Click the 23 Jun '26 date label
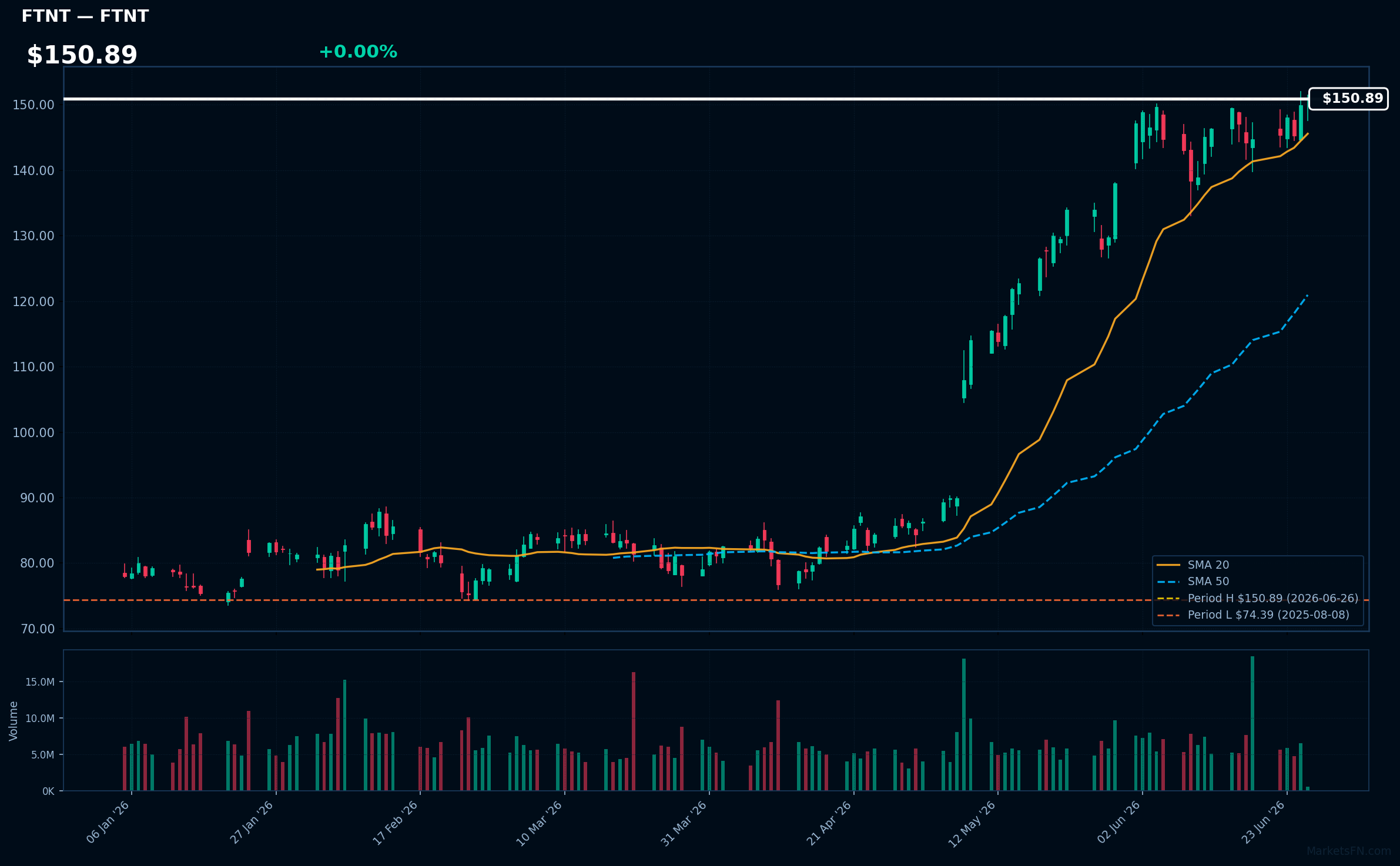 click(1263, 823)
